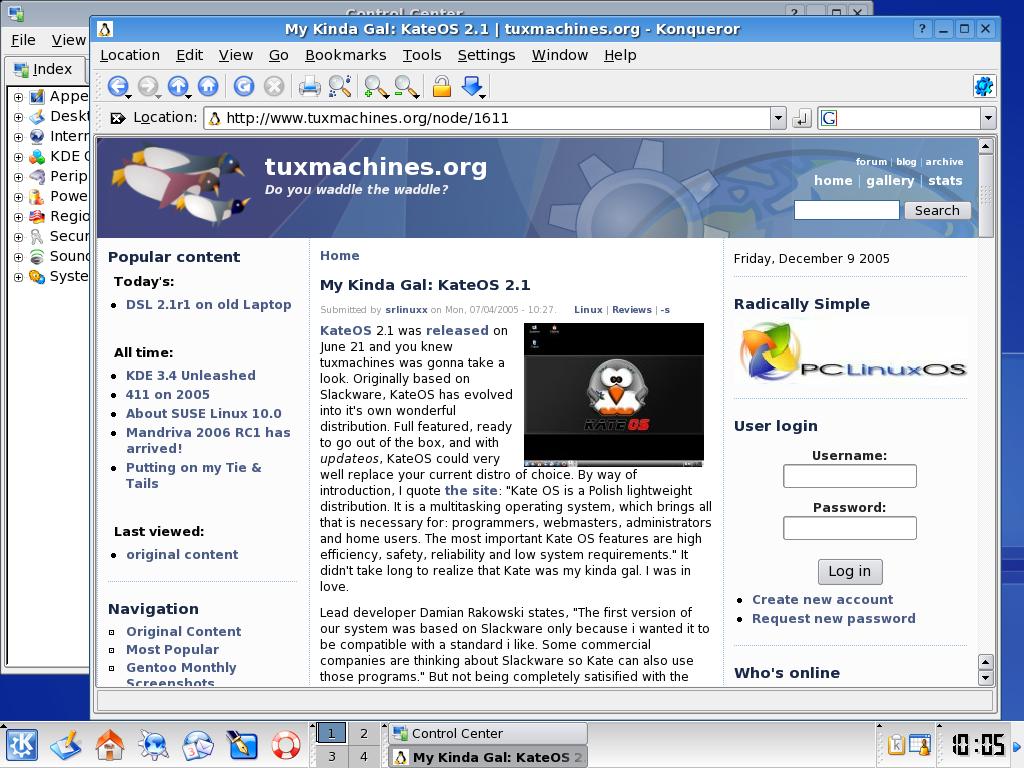Screen dimensions: 1024x768
Task: Open Klipper clipboard tray icon
Action: click(896, 744)
